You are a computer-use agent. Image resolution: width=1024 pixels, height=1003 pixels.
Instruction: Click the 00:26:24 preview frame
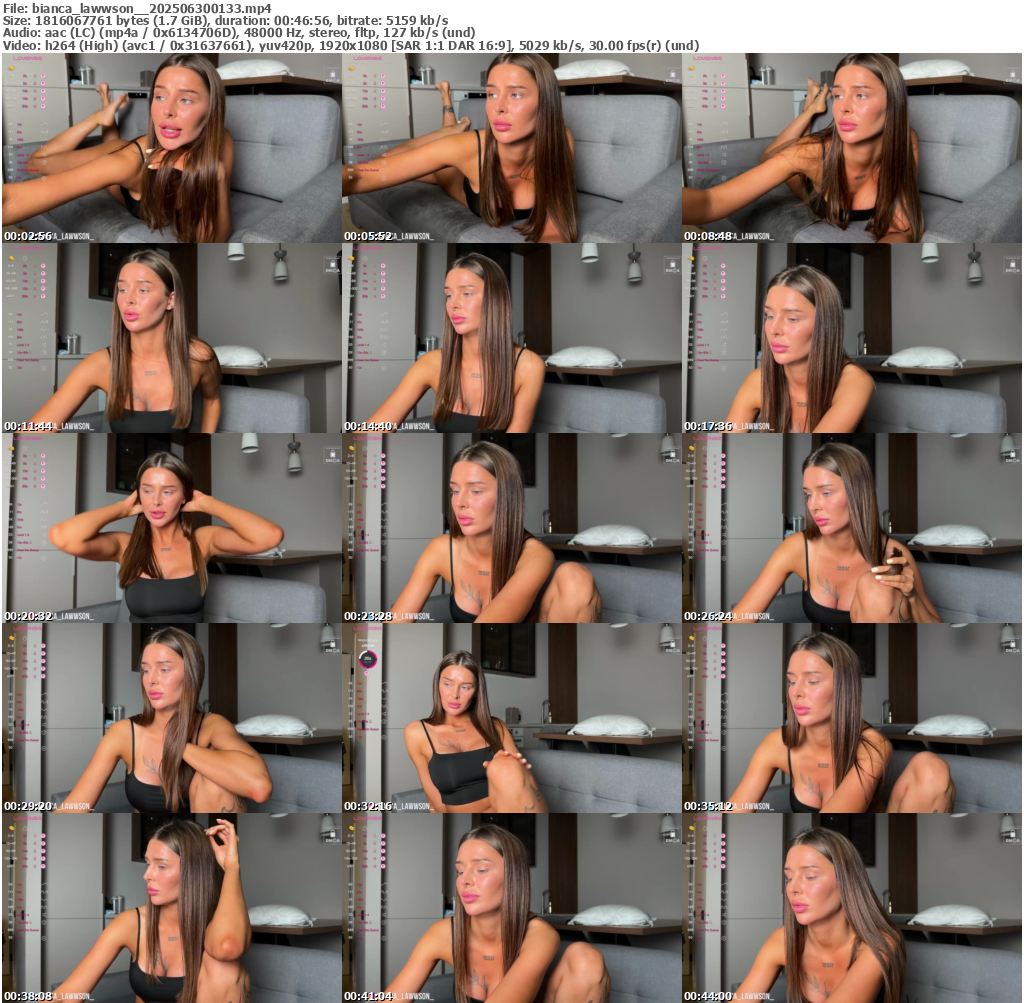coord(851,528)
